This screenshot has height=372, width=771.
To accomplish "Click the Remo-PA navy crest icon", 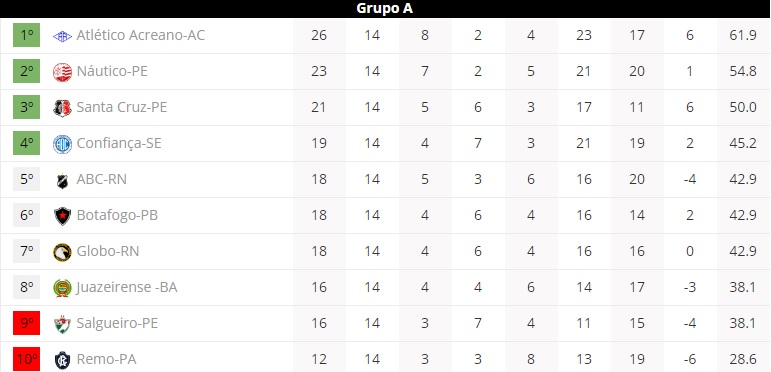I will 62,360.
